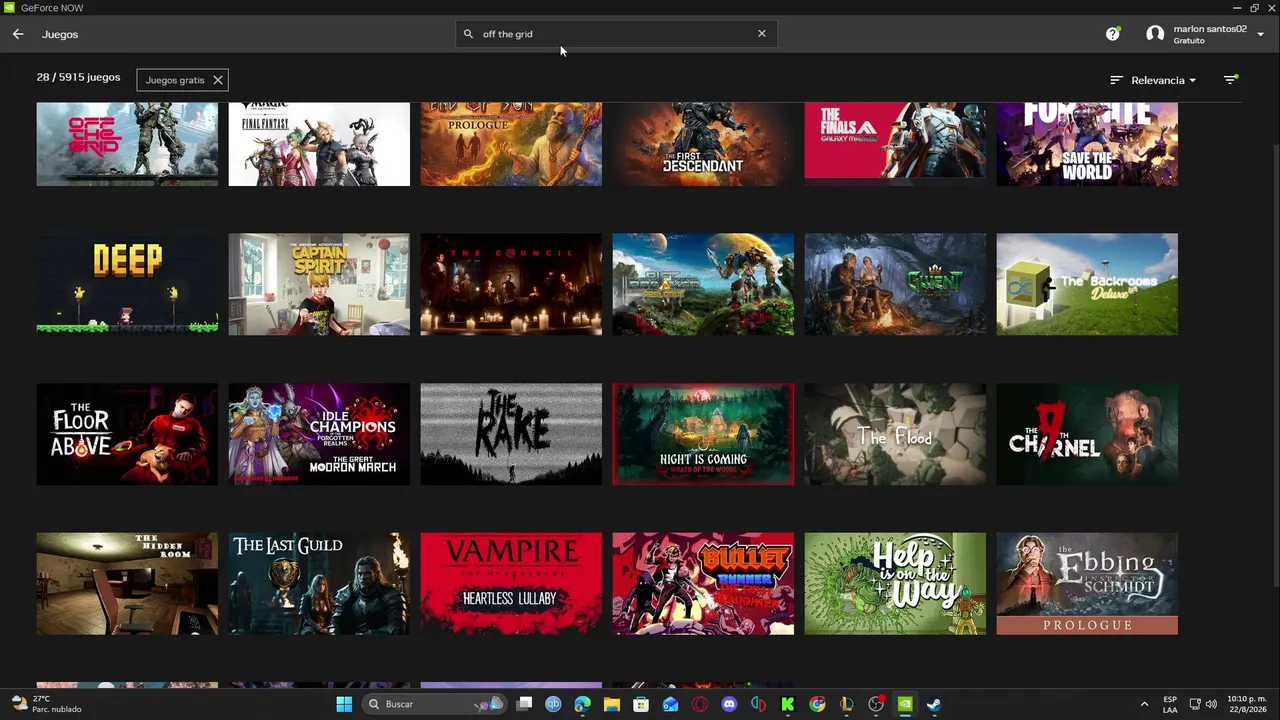
Task: Show hidden system tray icons
Action: (x=1144, y=704)
